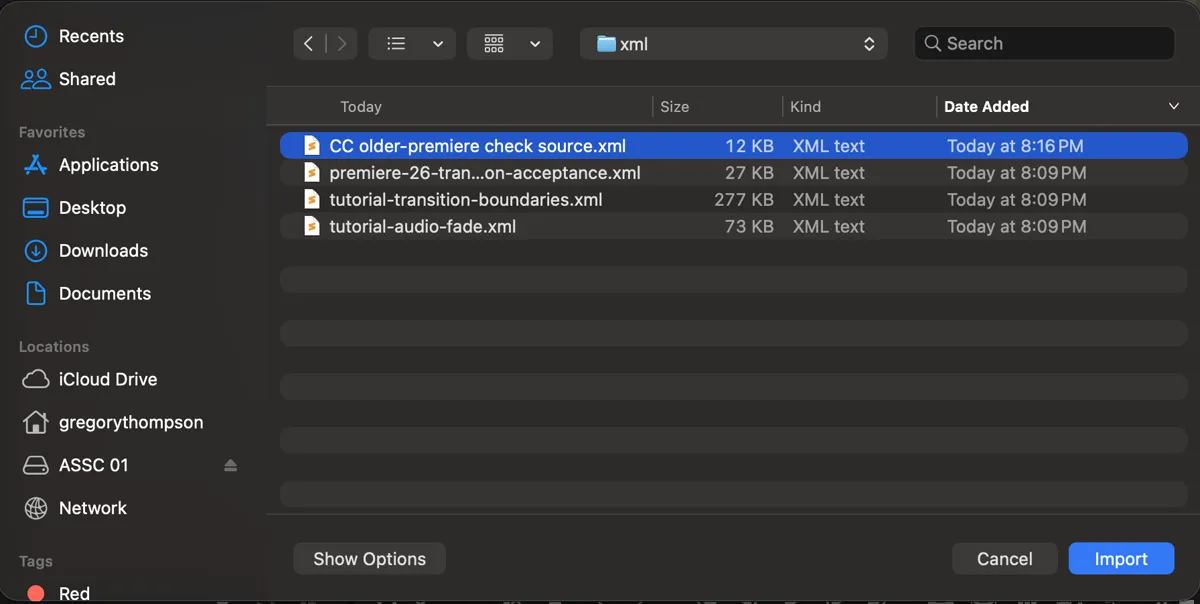The width and height of the screenshot is (1200, 604).
Task: Sort by the Date Added column header
Action: click(x=987, y=107)
